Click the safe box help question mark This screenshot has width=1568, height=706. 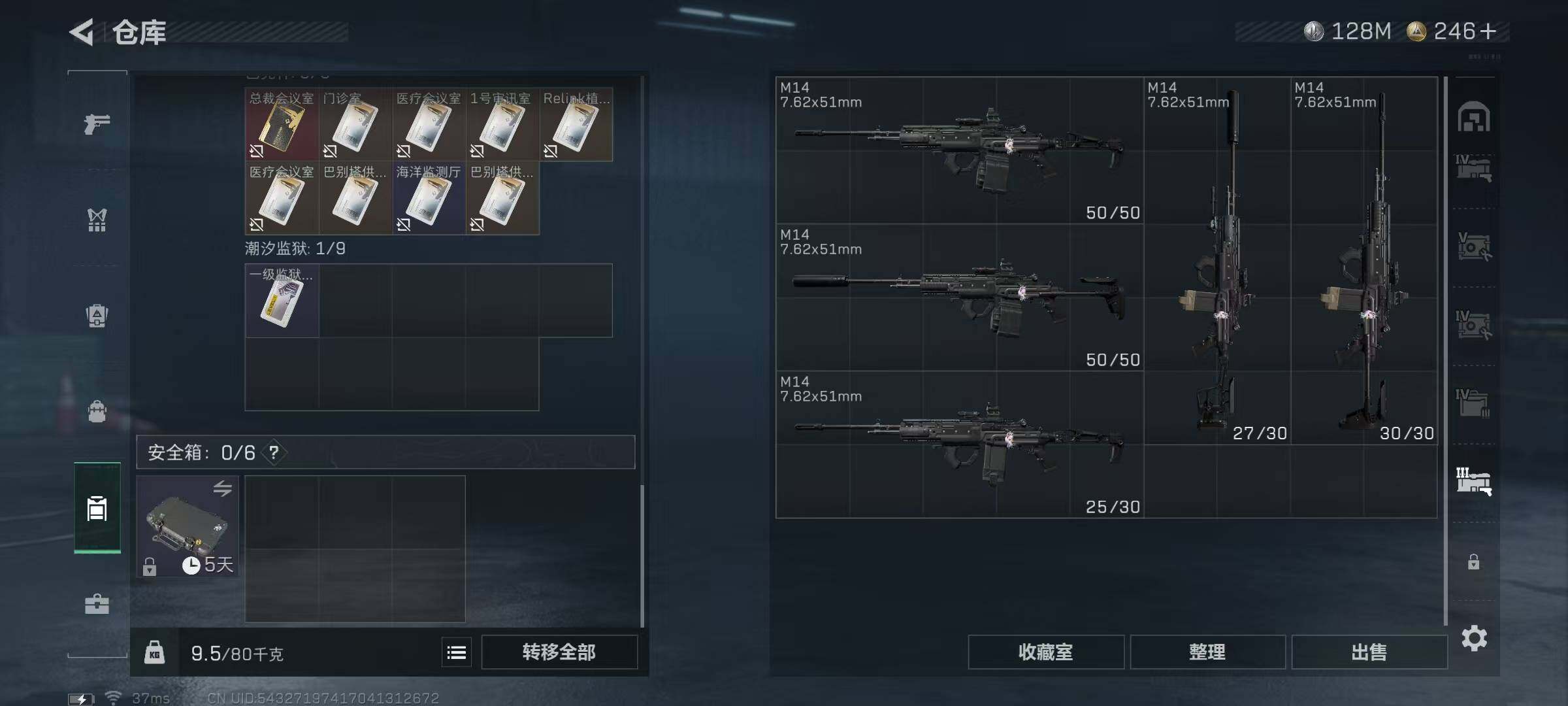(274, 452)
